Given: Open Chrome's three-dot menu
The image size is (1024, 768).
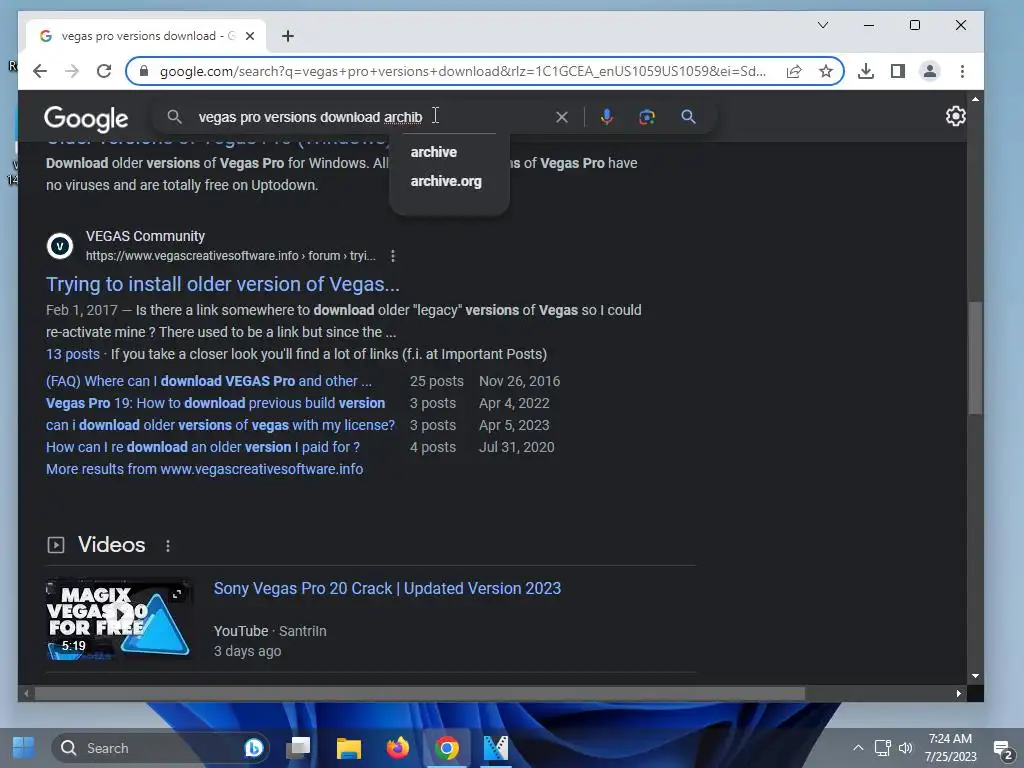Looking at the screenshot, I should [962, 71].
